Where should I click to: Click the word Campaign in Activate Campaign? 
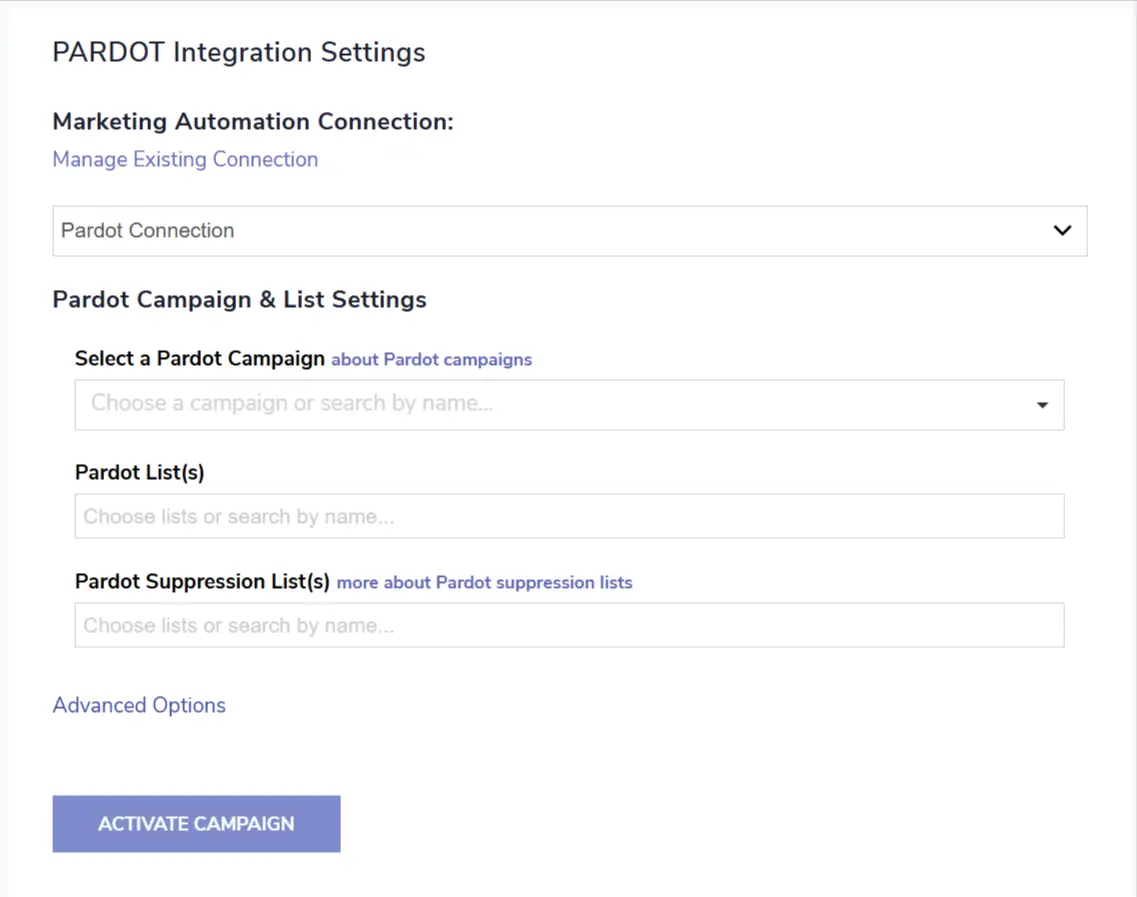point(243,825)
